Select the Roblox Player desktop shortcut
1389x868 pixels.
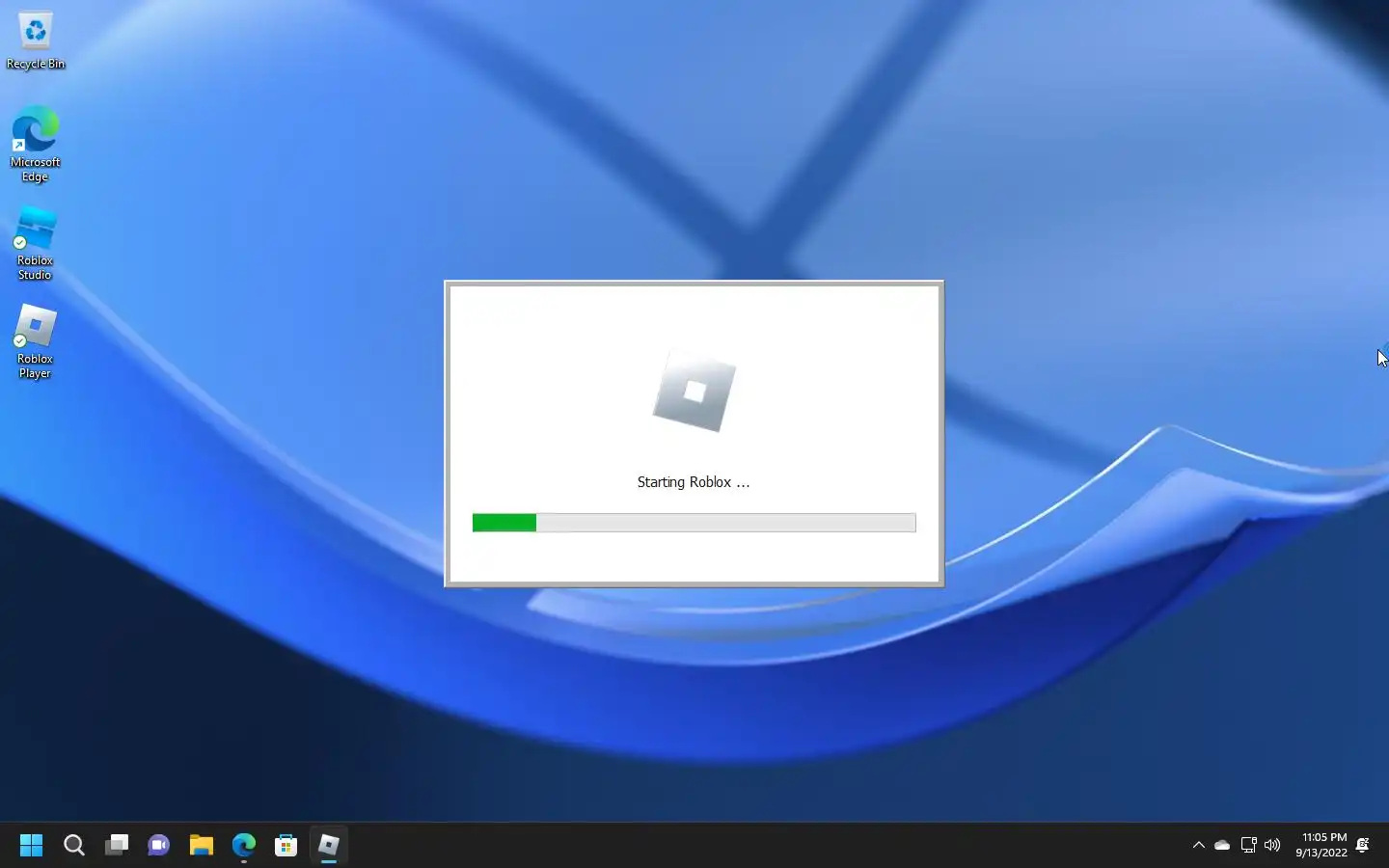[x=36, y=341]
